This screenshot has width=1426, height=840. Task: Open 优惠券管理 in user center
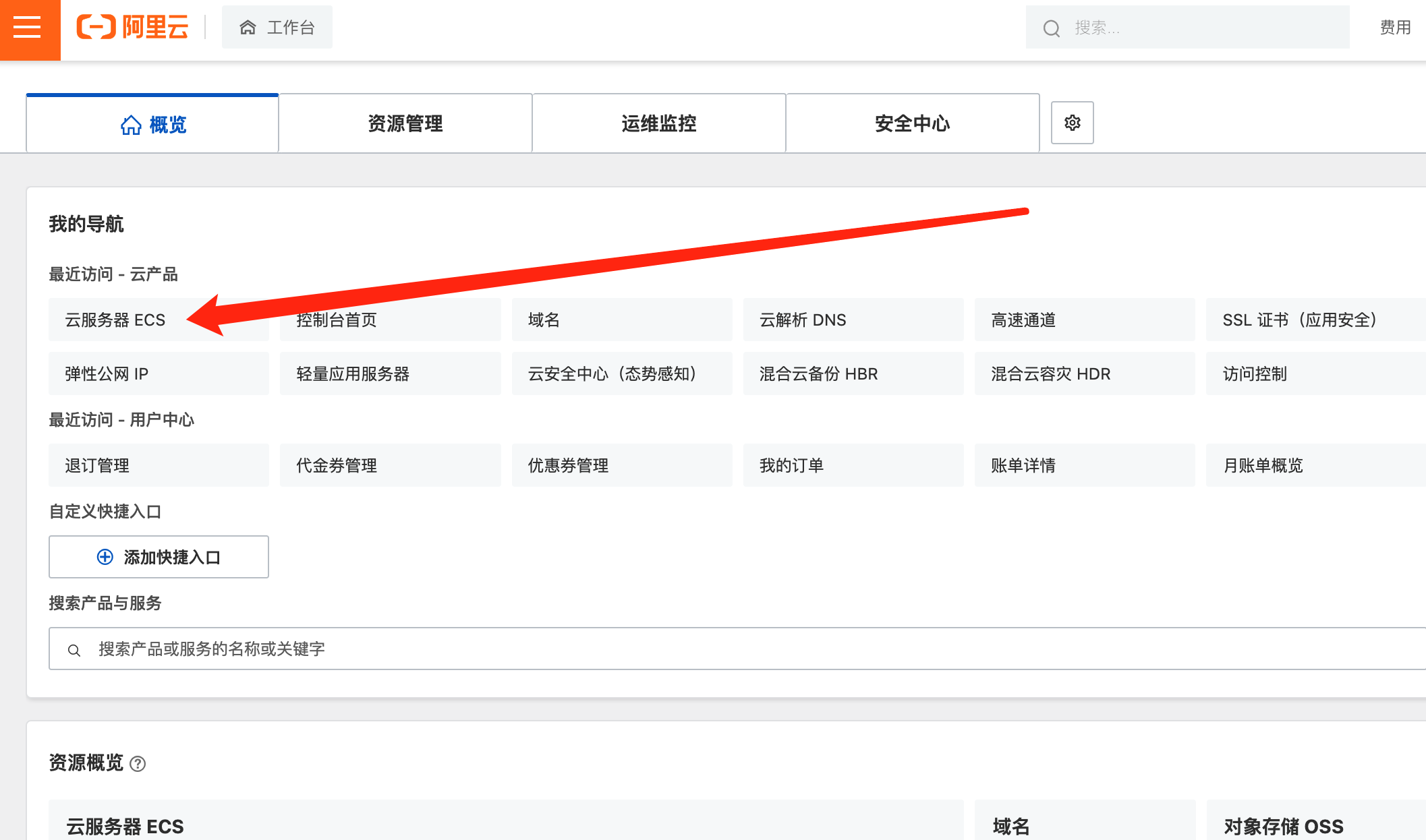pyautogui.click(x=622, y=465)
